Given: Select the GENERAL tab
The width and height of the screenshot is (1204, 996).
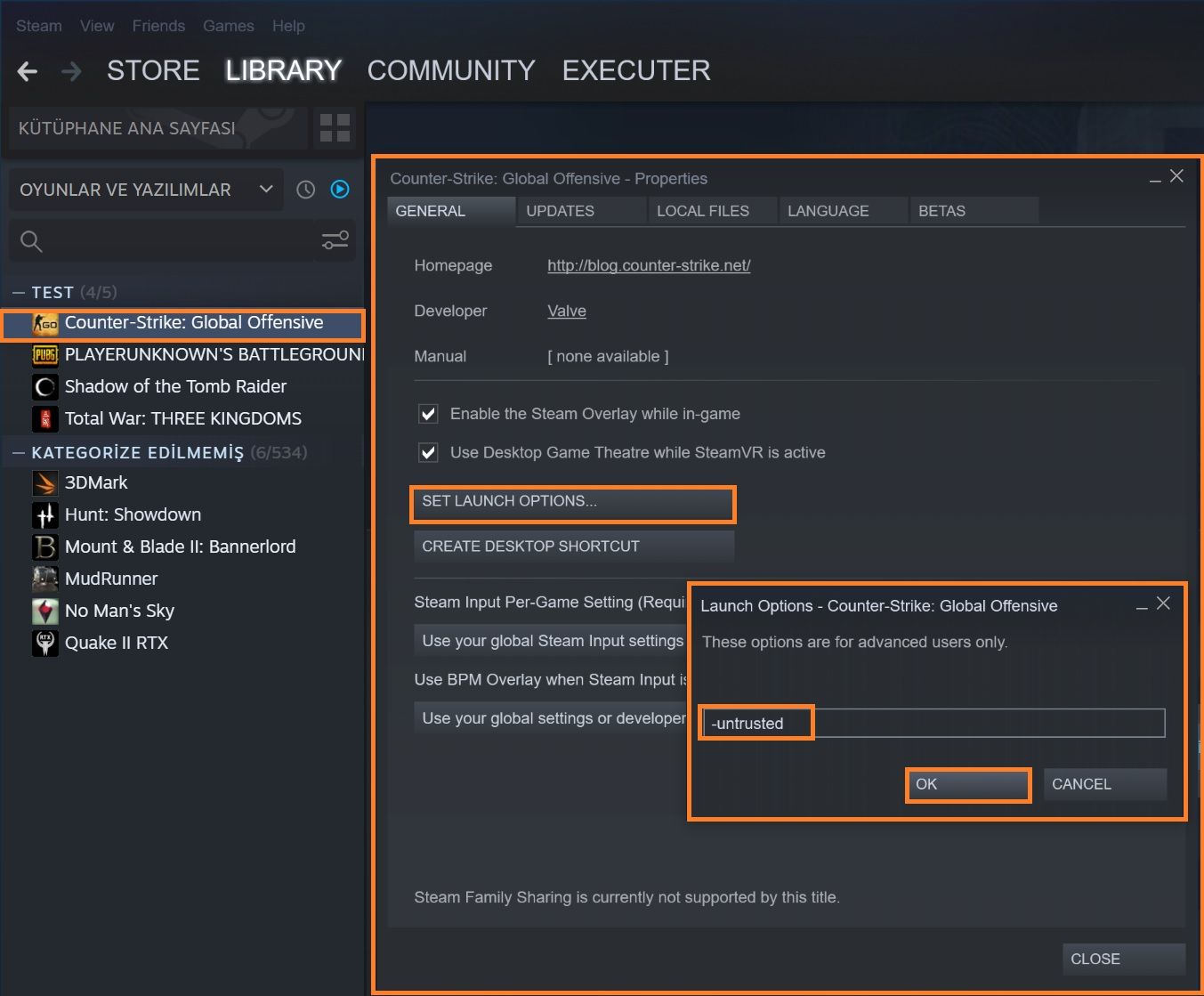Looking at the screenshot, I should pyautogui.click(x=451, y=211).
